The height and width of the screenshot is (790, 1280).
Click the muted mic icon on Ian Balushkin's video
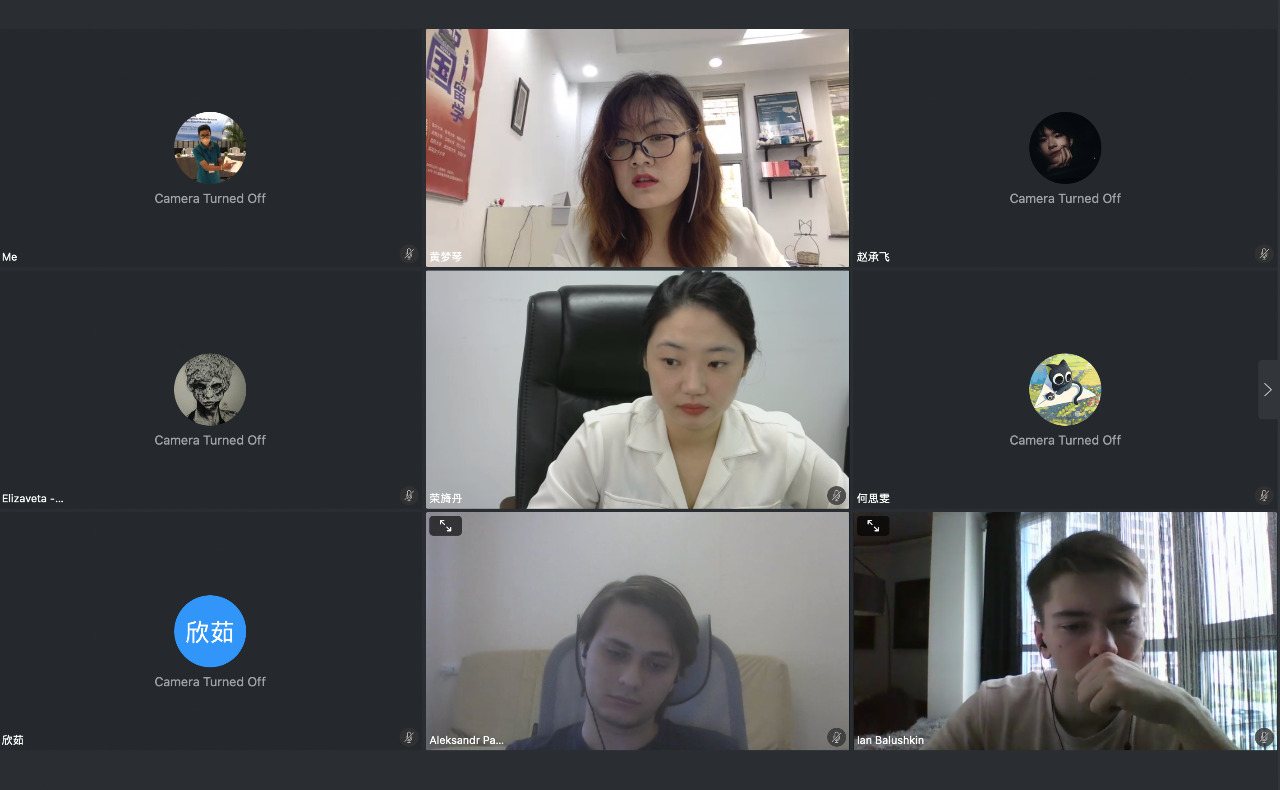pyautogui.click(x=1264, y=737)
